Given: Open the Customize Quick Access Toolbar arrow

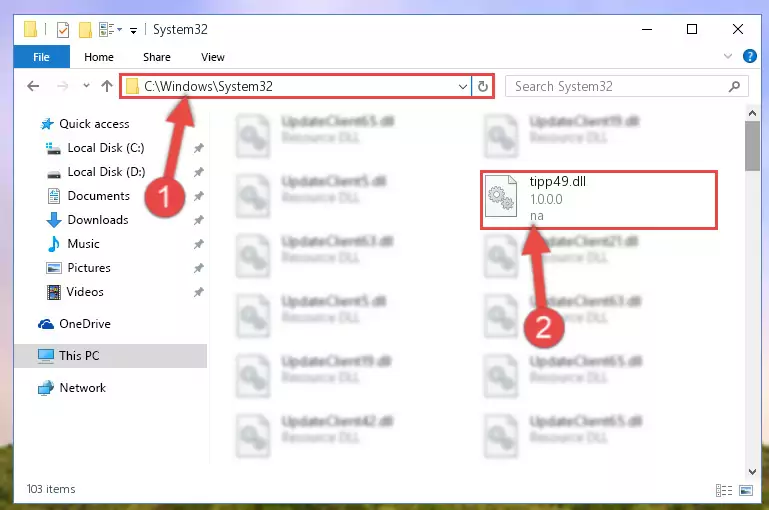Looking at the screenshot, I should click(133, 30).
